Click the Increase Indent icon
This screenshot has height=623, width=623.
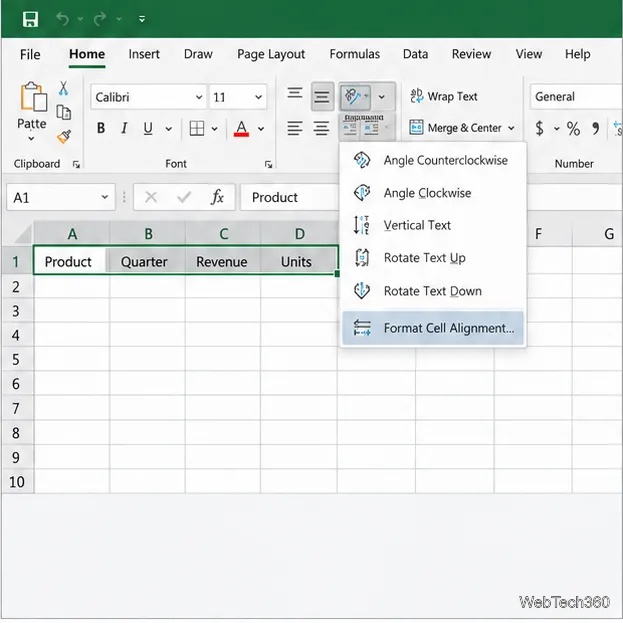pyautogui.click(x=371, y=128)
